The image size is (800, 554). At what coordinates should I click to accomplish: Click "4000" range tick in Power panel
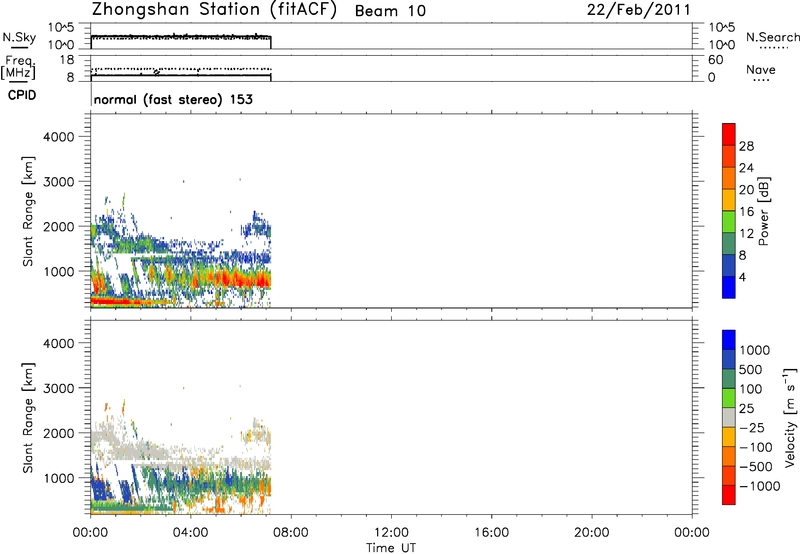click(59, 137)
